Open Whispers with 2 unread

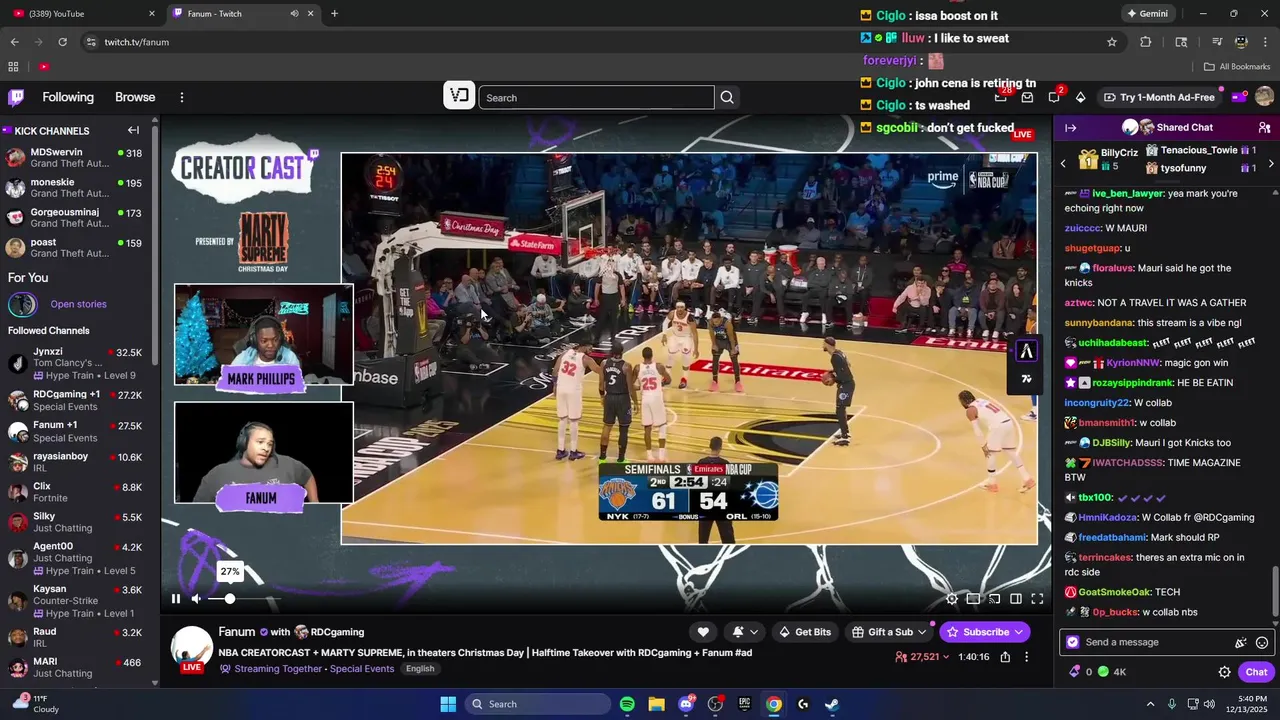pos(1054,97)
